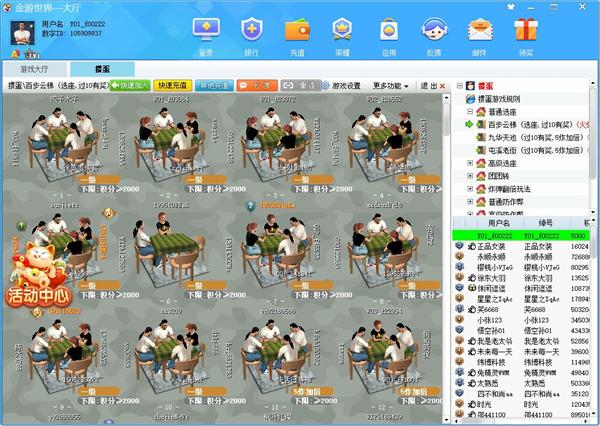Expand the 高级选座 tree node
Screen dimensions: 600x426
[x=470, y=162]
